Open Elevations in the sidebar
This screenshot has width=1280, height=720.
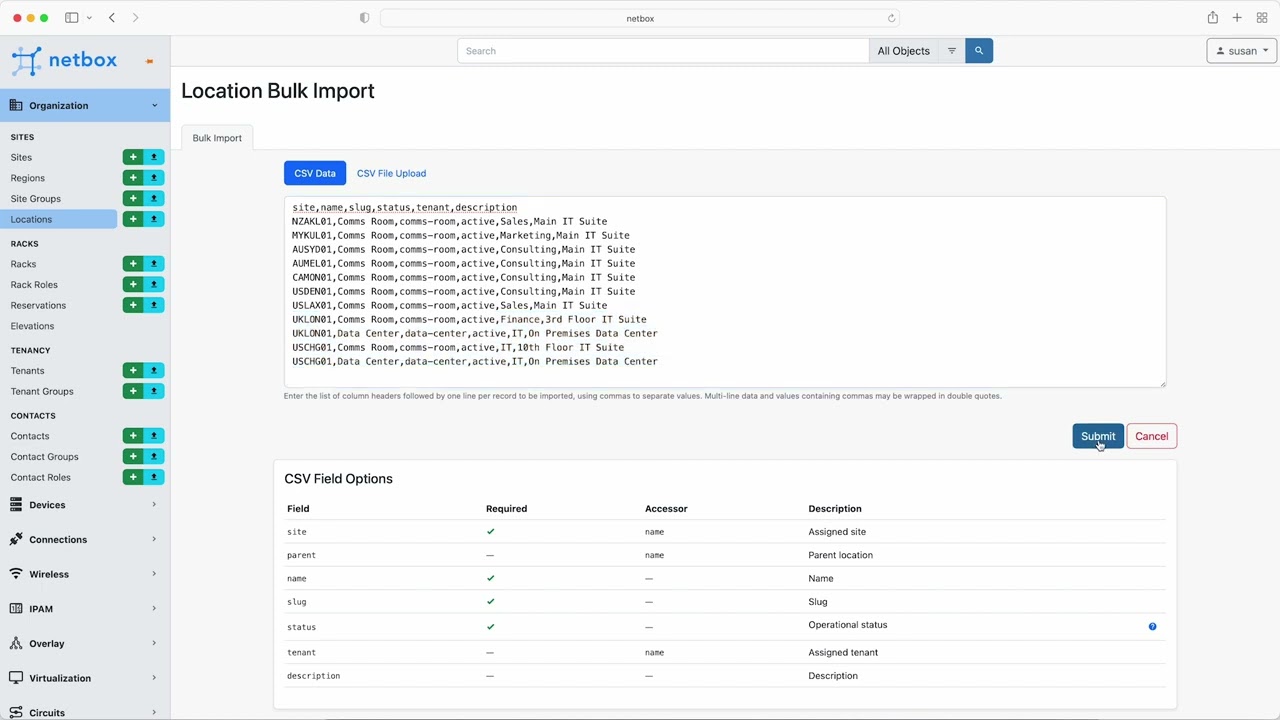tap(33, 326)
